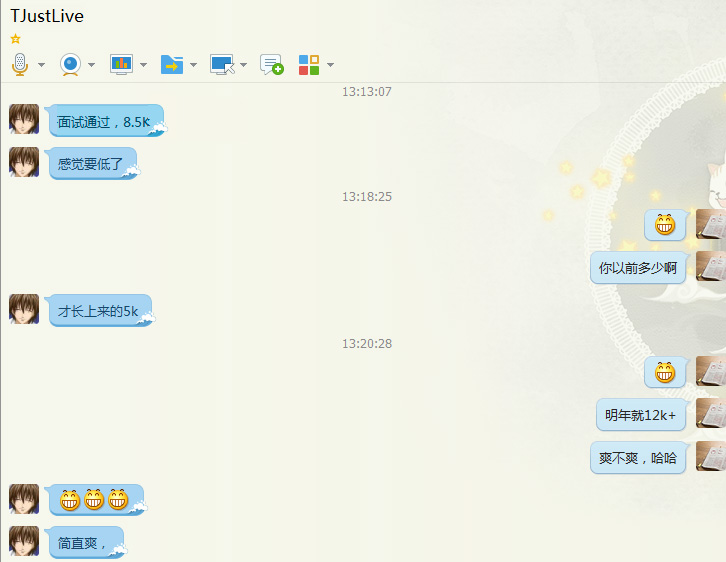The width and height of the screenshot is (726, 562).
Task: Start remote desktop with monitor cursor icon
Action: tap(222, 64)
